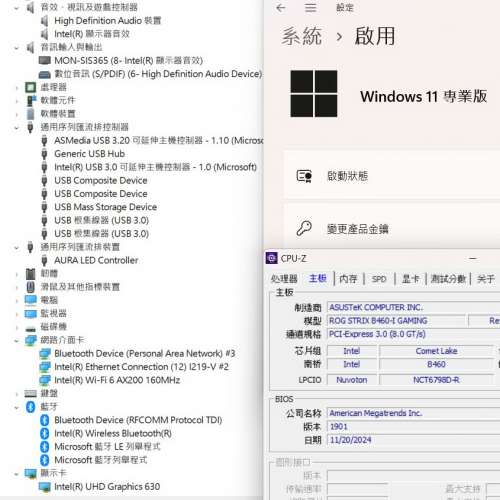The image size is (500, 500).
Task: Click the ROG STRIX B460-I GAMING model field
Action: 396,321
